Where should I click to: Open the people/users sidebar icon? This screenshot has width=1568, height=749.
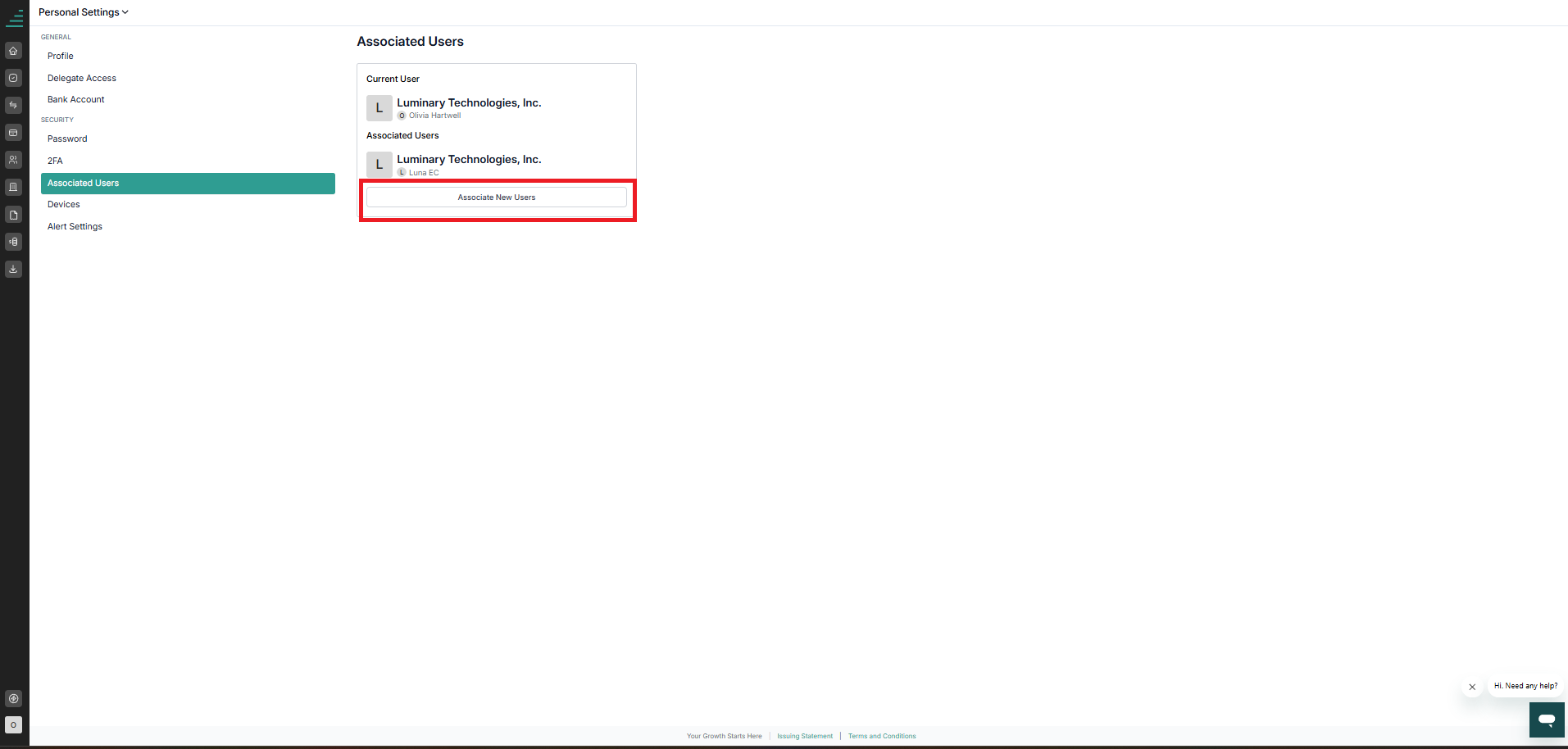(x=13, y=160)
